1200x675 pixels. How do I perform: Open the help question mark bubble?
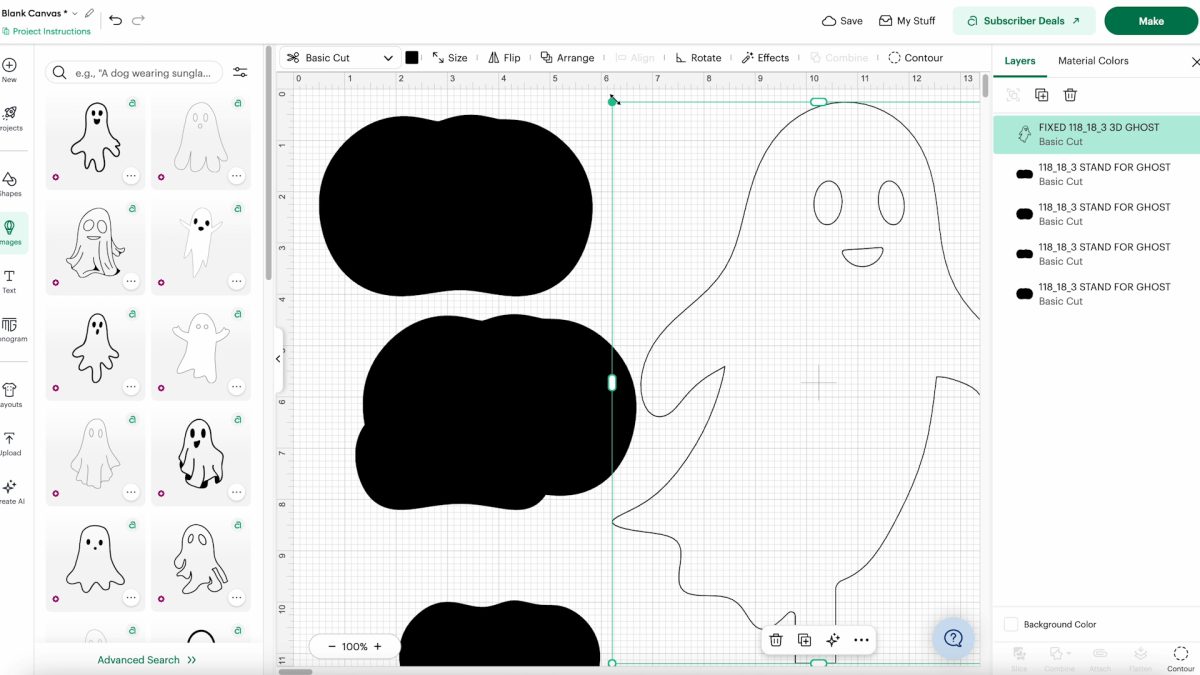point(953,638)
